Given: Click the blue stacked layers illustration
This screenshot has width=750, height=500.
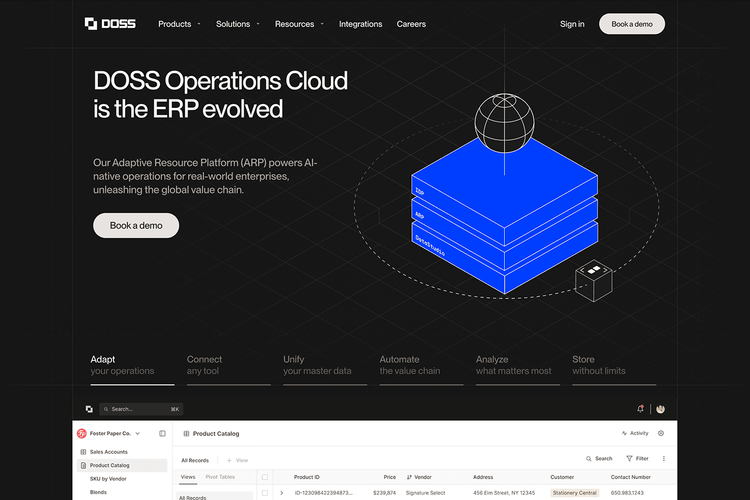Looking at the screenshot, I should click(x=504, y=215).
